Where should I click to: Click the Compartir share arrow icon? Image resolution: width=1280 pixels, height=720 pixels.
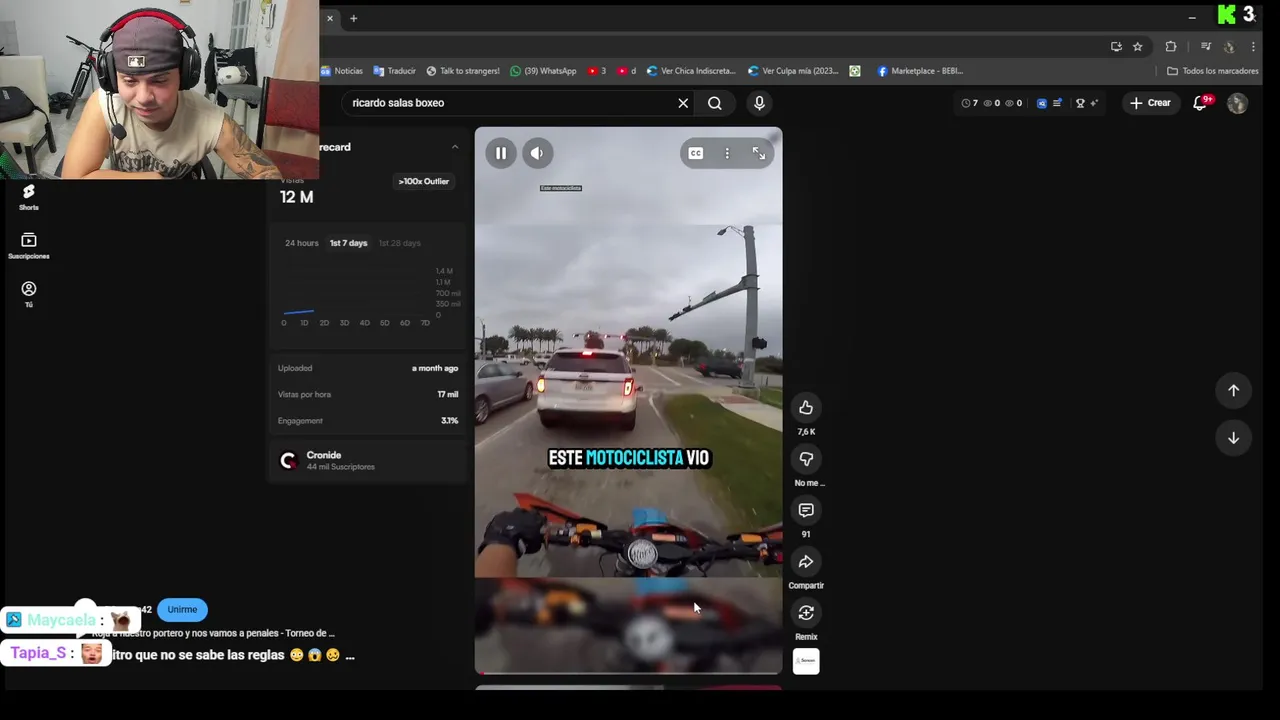[806, 561]
